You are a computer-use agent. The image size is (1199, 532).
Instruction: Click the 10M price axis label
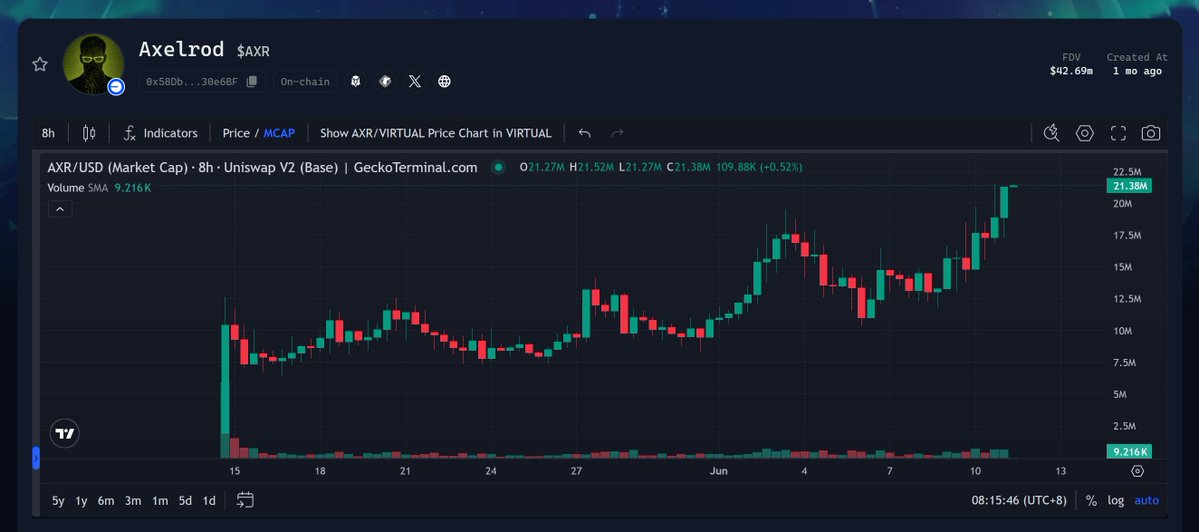(1123, 331)
